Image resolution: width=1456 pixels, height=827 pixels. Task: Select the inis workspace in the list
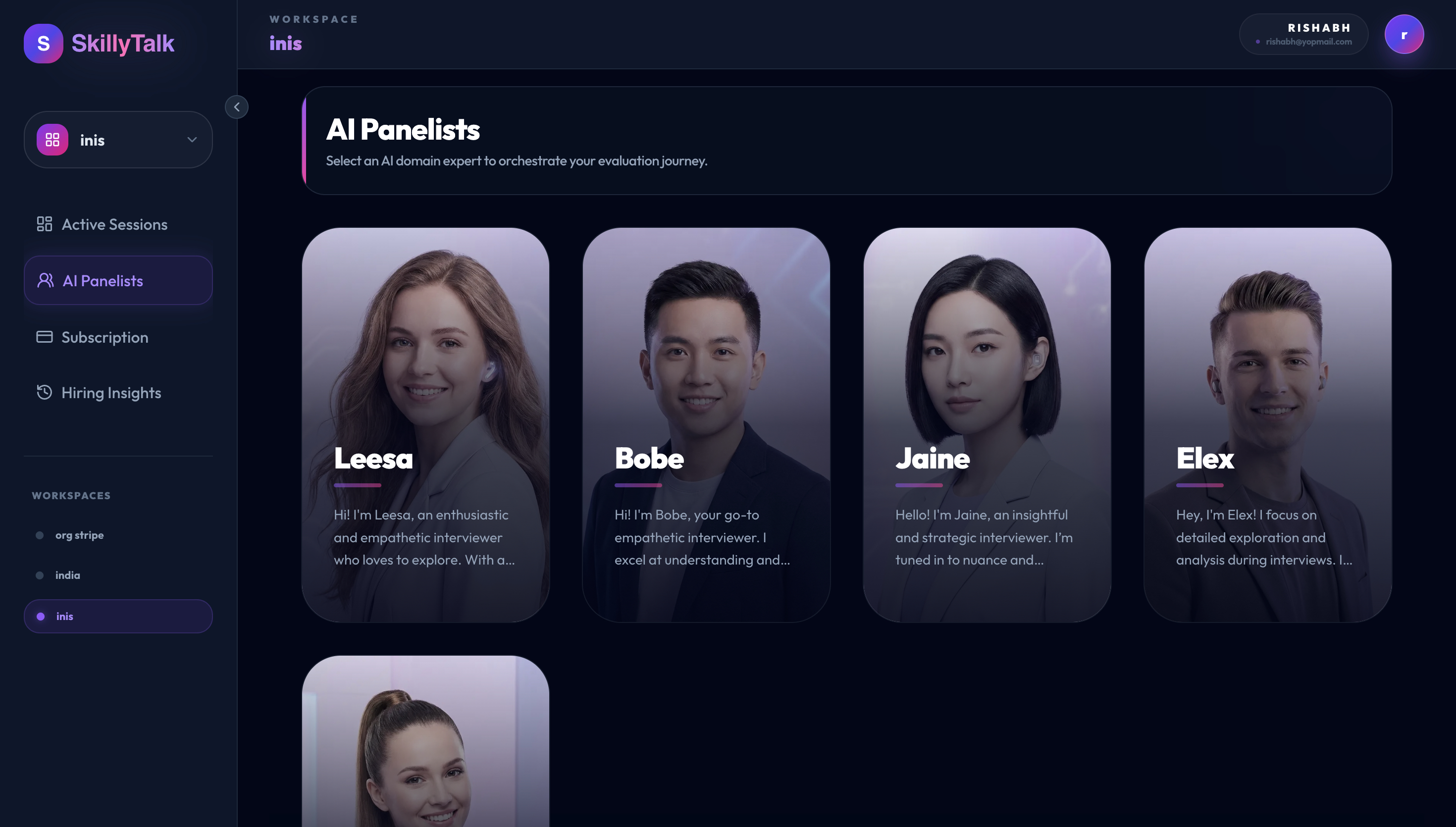click(118, 616)
